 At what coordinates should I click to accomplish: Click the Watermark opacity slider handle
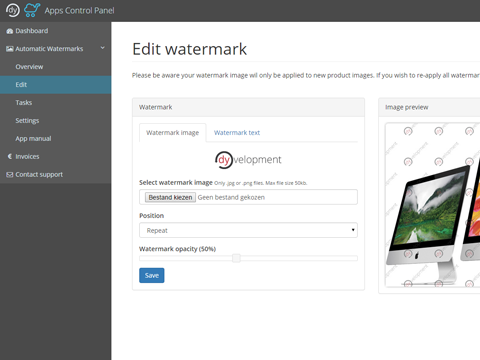point(236,258)
